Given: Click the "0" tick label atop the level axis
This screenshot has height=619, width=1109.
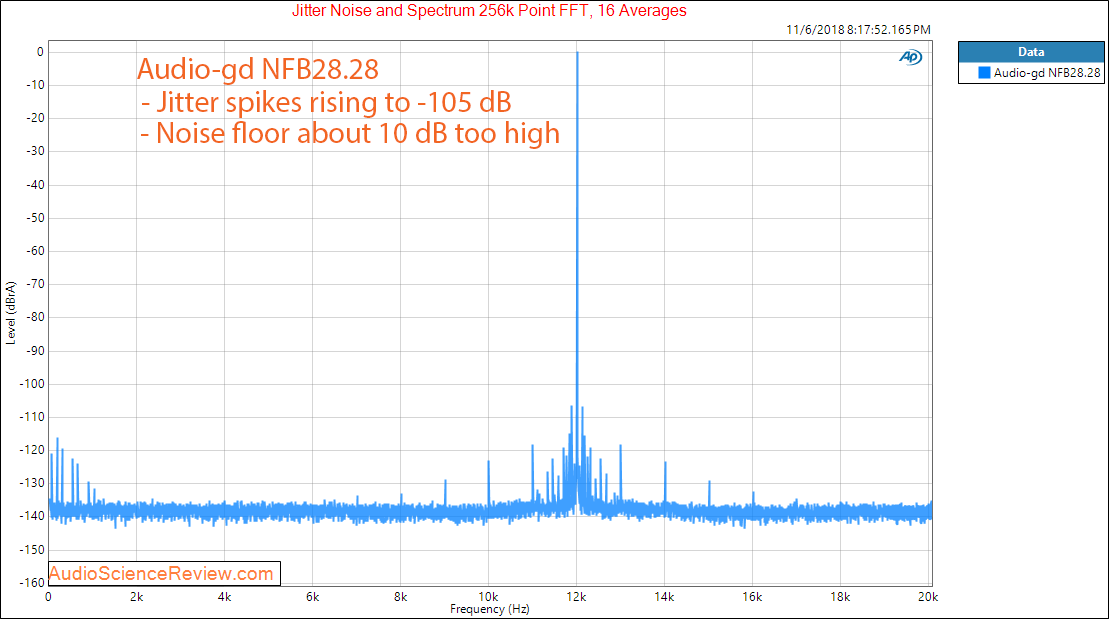Looking at the screenshot, I should [x=40, y=52].
